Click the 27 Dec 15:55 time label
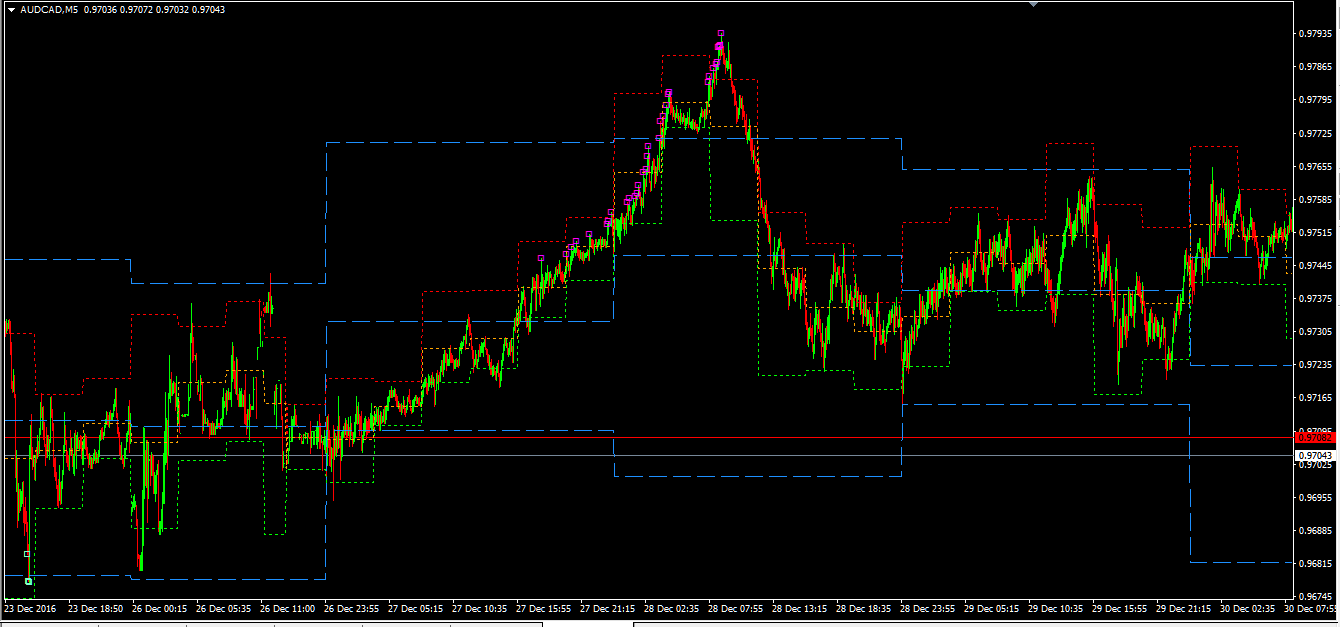The width and height of the screenshot is (1340, 627). pos(543,608)
